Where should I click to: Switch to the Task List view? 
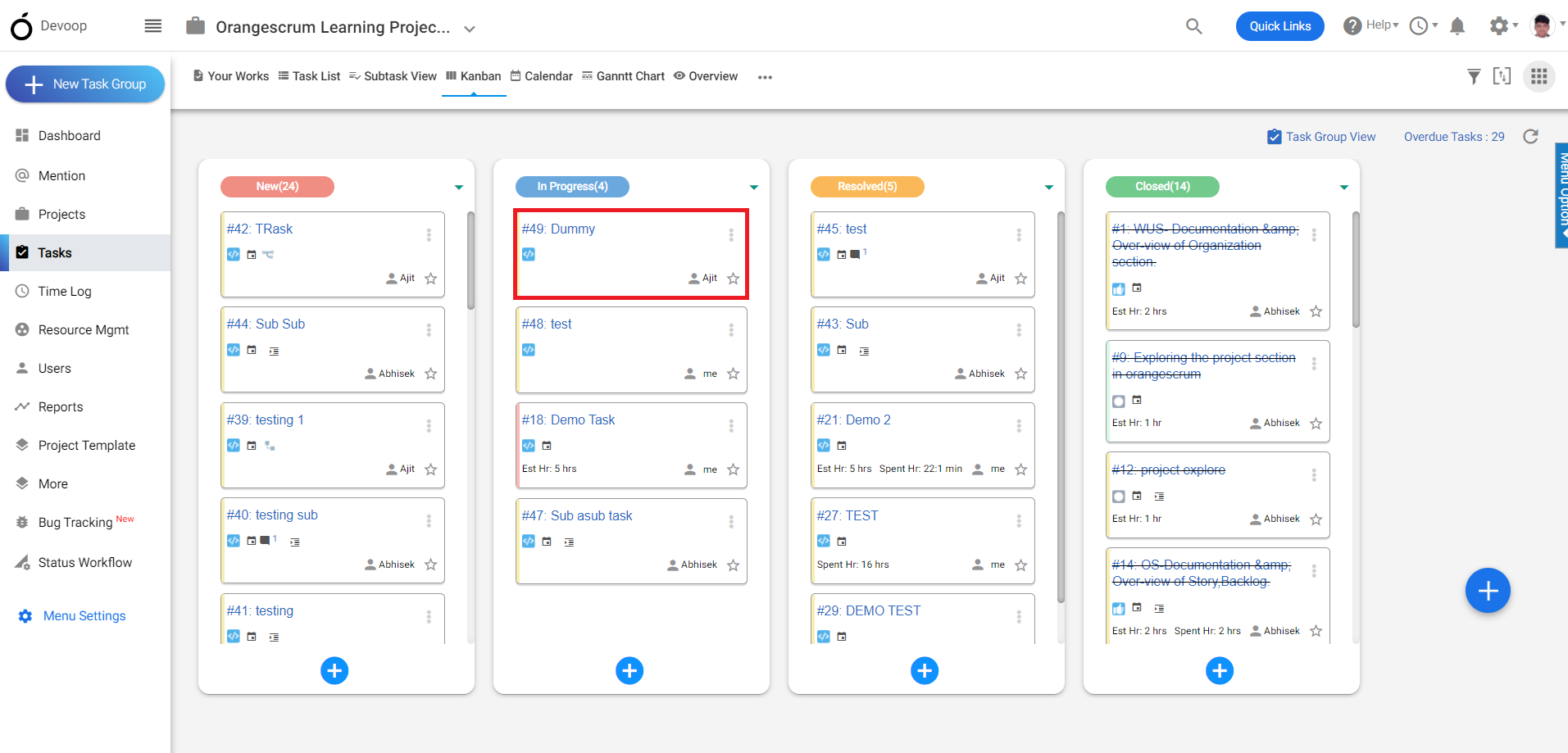(x=309, y=76)
